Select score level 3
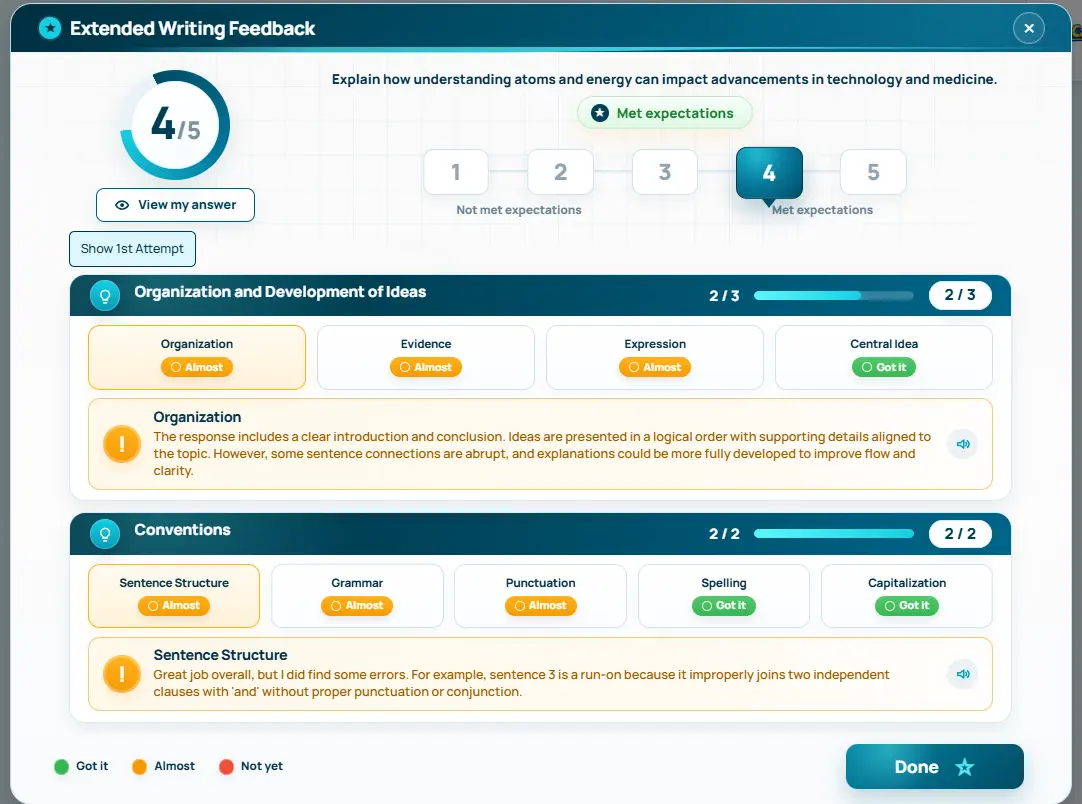Image resolution: width=1082 pixels, height=804 pixels. click(665, 172)
